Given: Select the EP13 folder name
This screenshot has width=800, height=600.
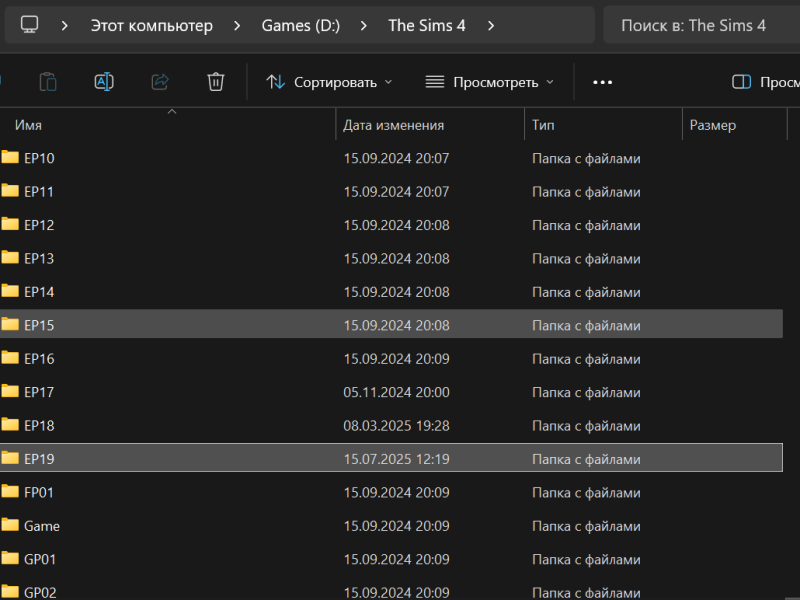Looking at the screenshot, I should tap(39, 259).
